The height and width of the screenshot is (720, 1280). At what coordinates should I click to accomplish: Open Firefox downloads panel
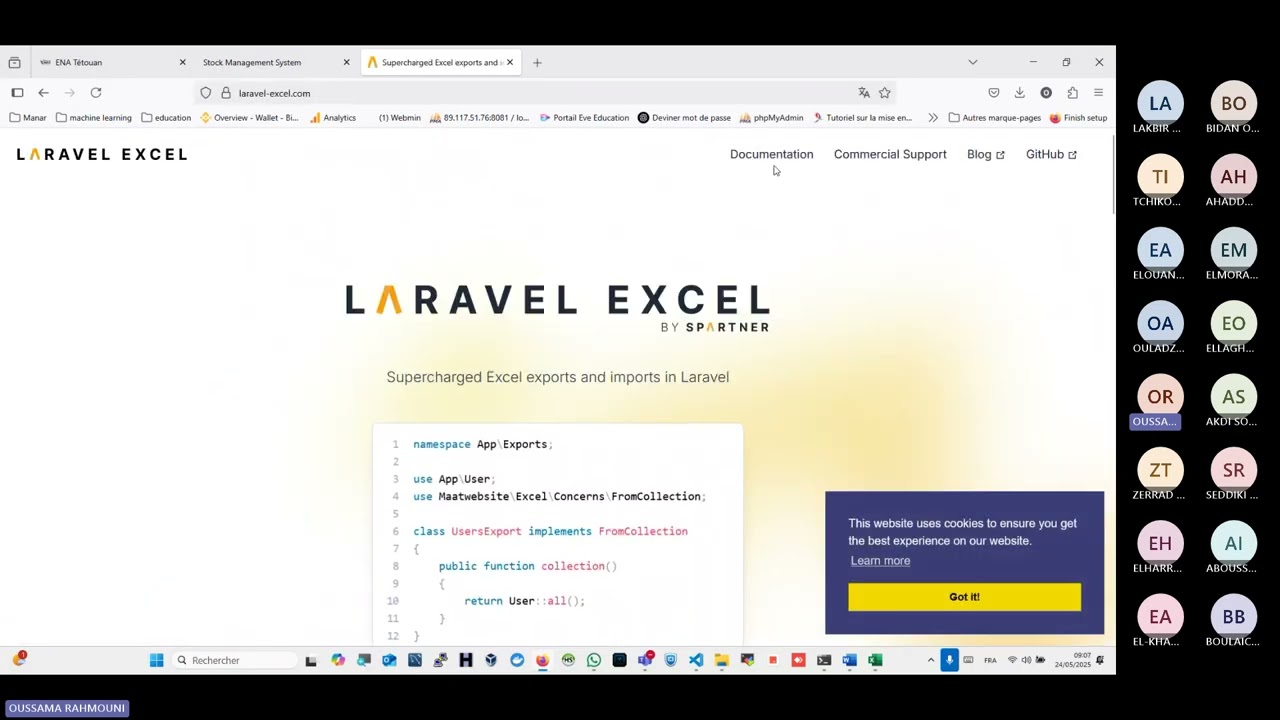point(1020,93)
